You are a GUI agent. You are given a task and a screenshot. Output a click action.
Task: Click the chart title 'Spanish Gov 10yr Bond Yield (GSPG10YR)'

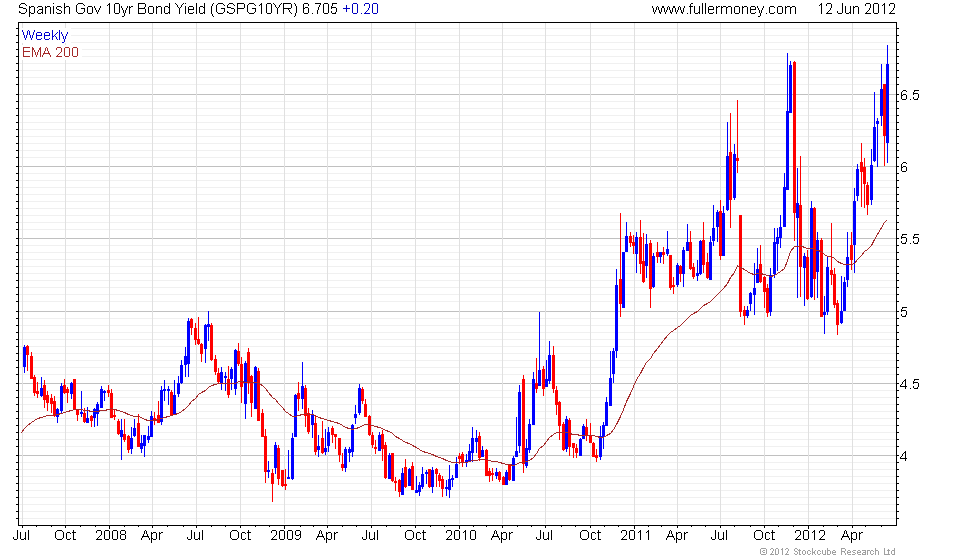pos(158,9)
